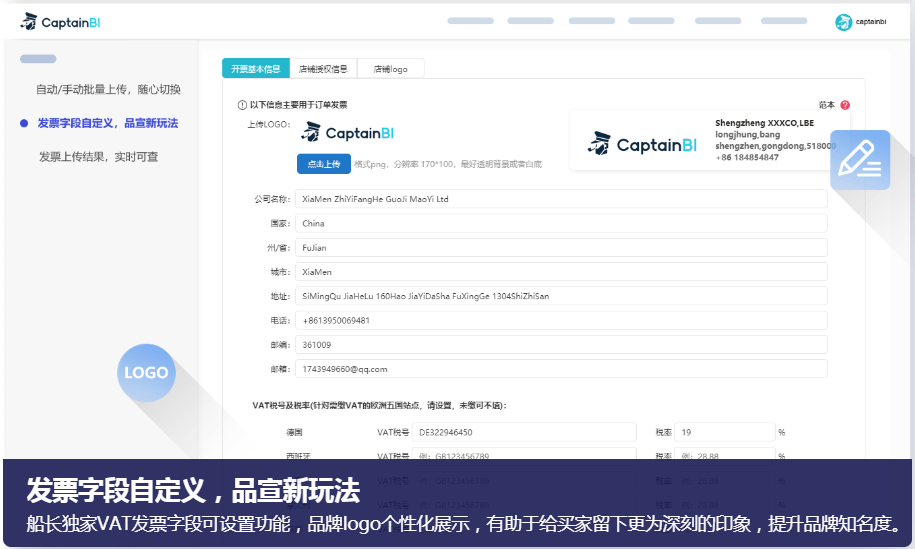Open the captainbi user avatar
This screenshot has height=549, width=915.
(843, 22)
